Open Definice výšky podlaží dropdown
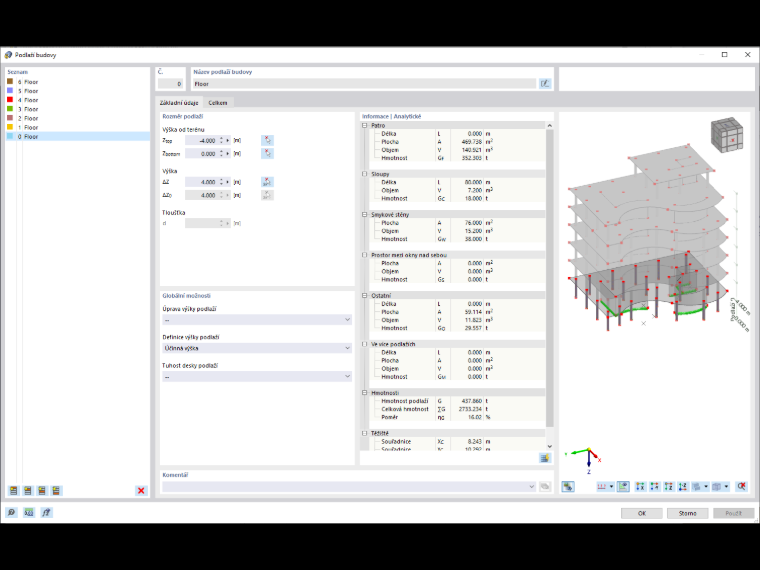This screenshot has width=760, height=570. (x=256, y=348)
